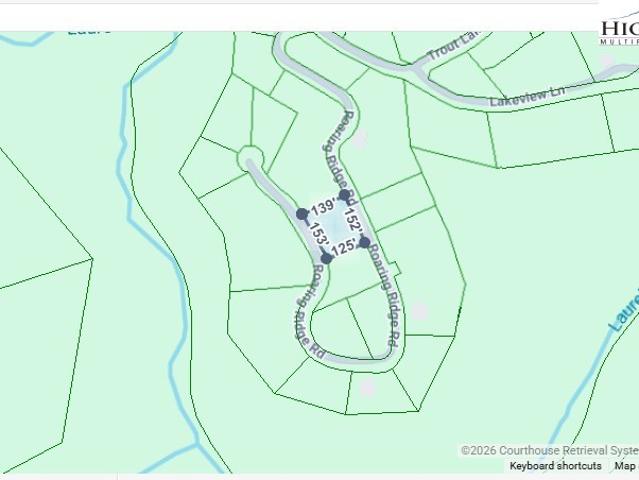
Task: Select the parcel corner marker beside 139'
Action: pyautogui.click(x=302, y=214)
